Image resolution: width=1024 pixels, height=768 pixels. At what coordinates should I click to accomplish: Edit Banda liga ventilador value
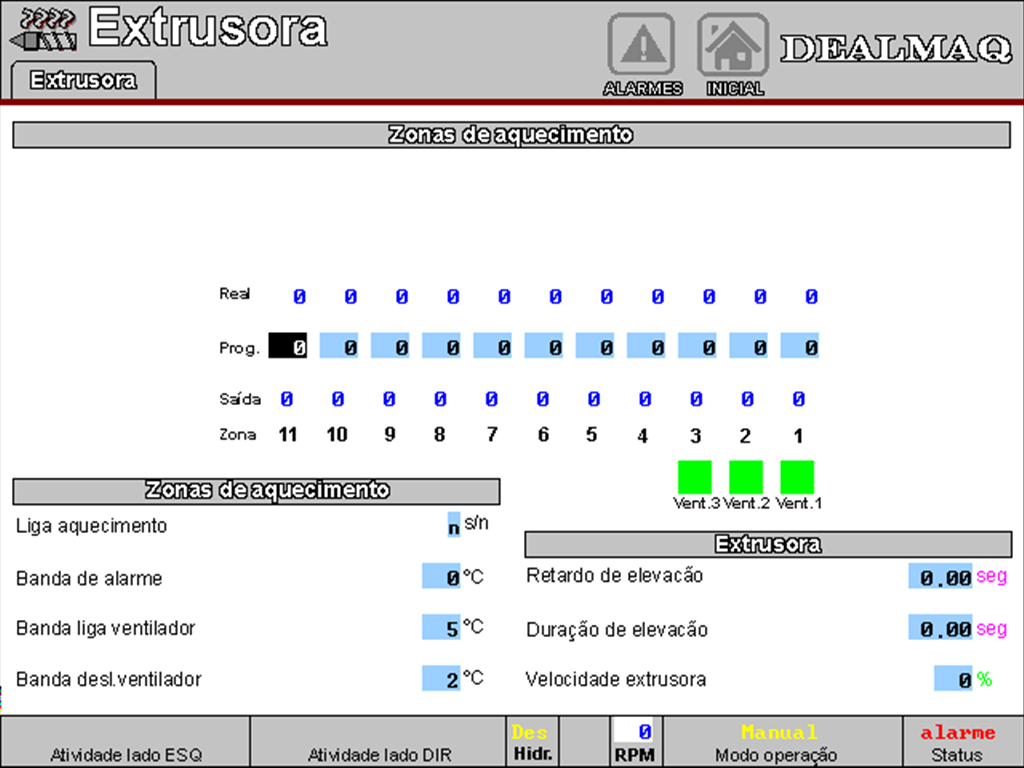point(441,628)
